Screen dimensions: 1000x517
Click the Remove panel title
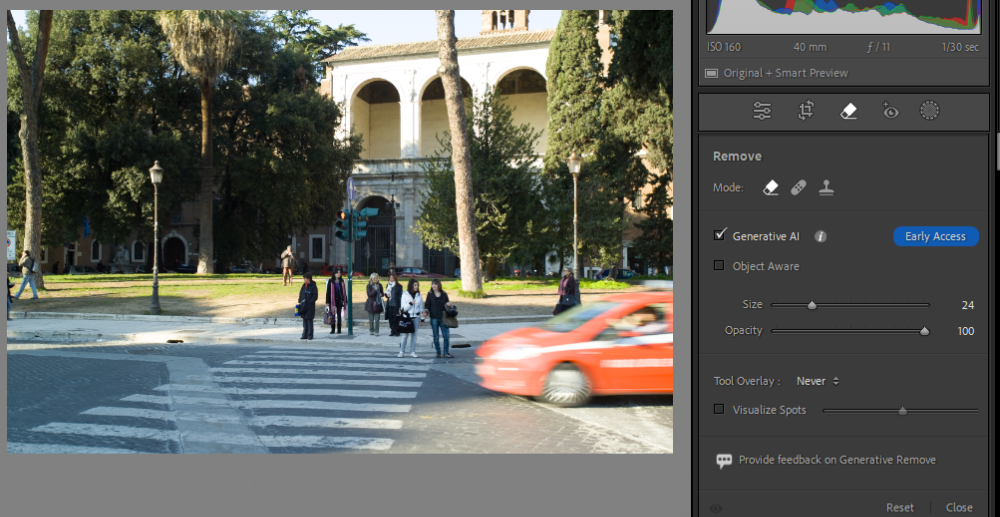point(737,157)
